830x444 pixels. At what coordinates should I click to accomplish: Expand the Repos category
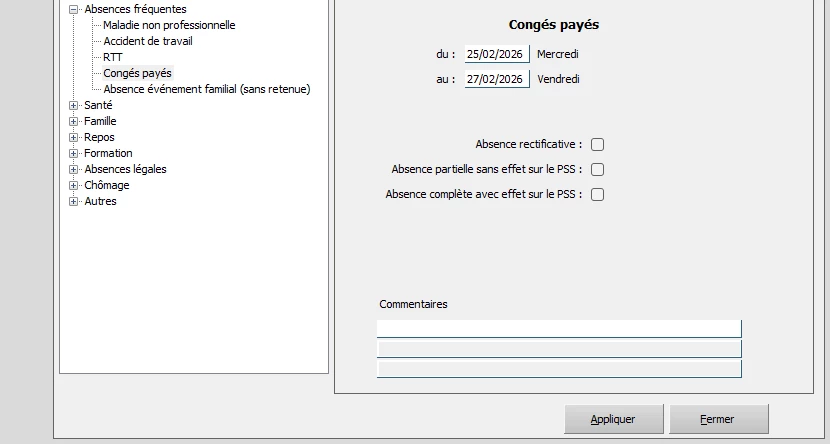[x=74, y=137]
